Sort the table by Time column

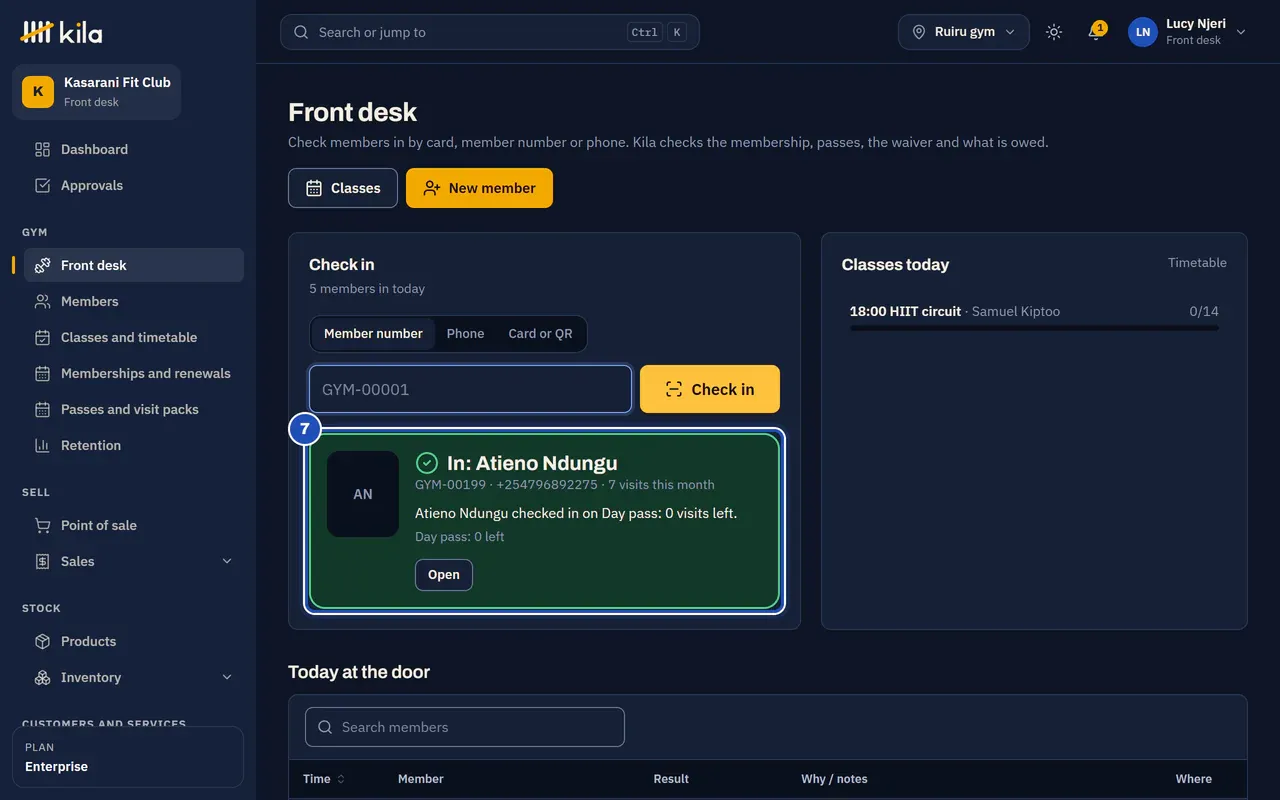324,779
